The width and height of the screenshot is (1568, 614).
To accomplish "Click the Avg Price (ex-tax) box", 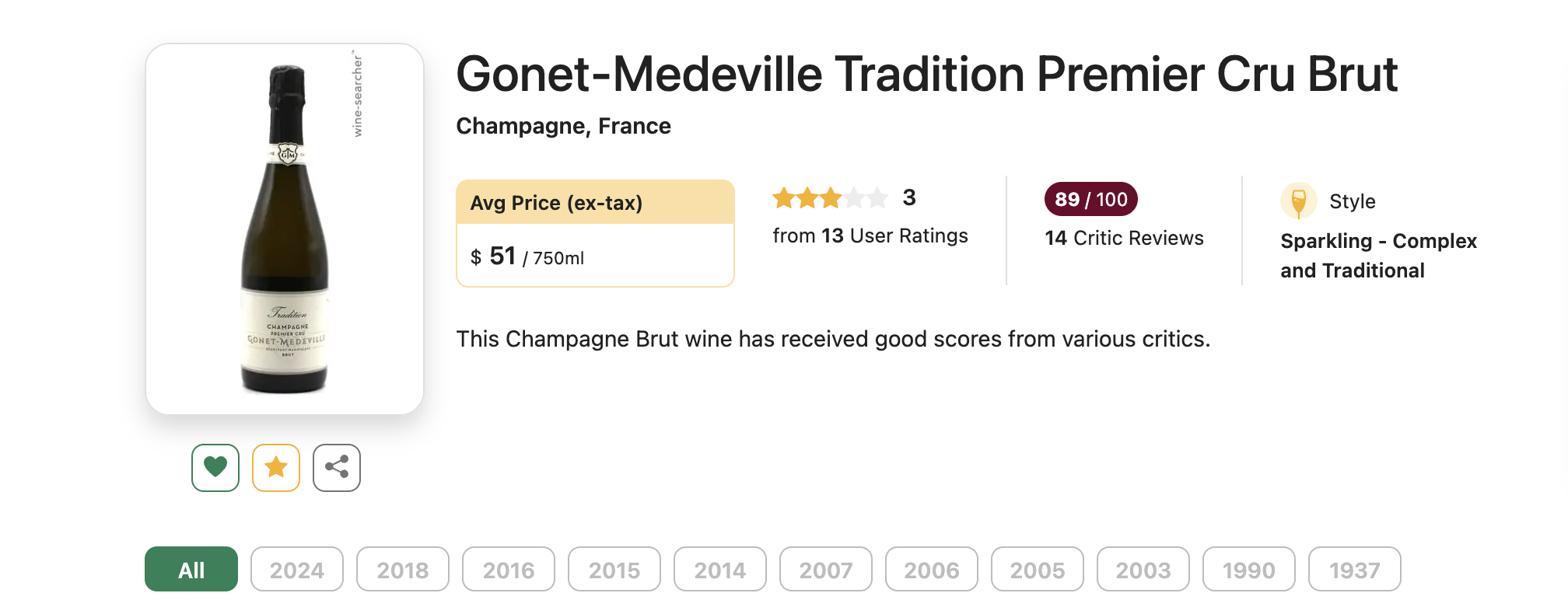I will coord(595,233).
